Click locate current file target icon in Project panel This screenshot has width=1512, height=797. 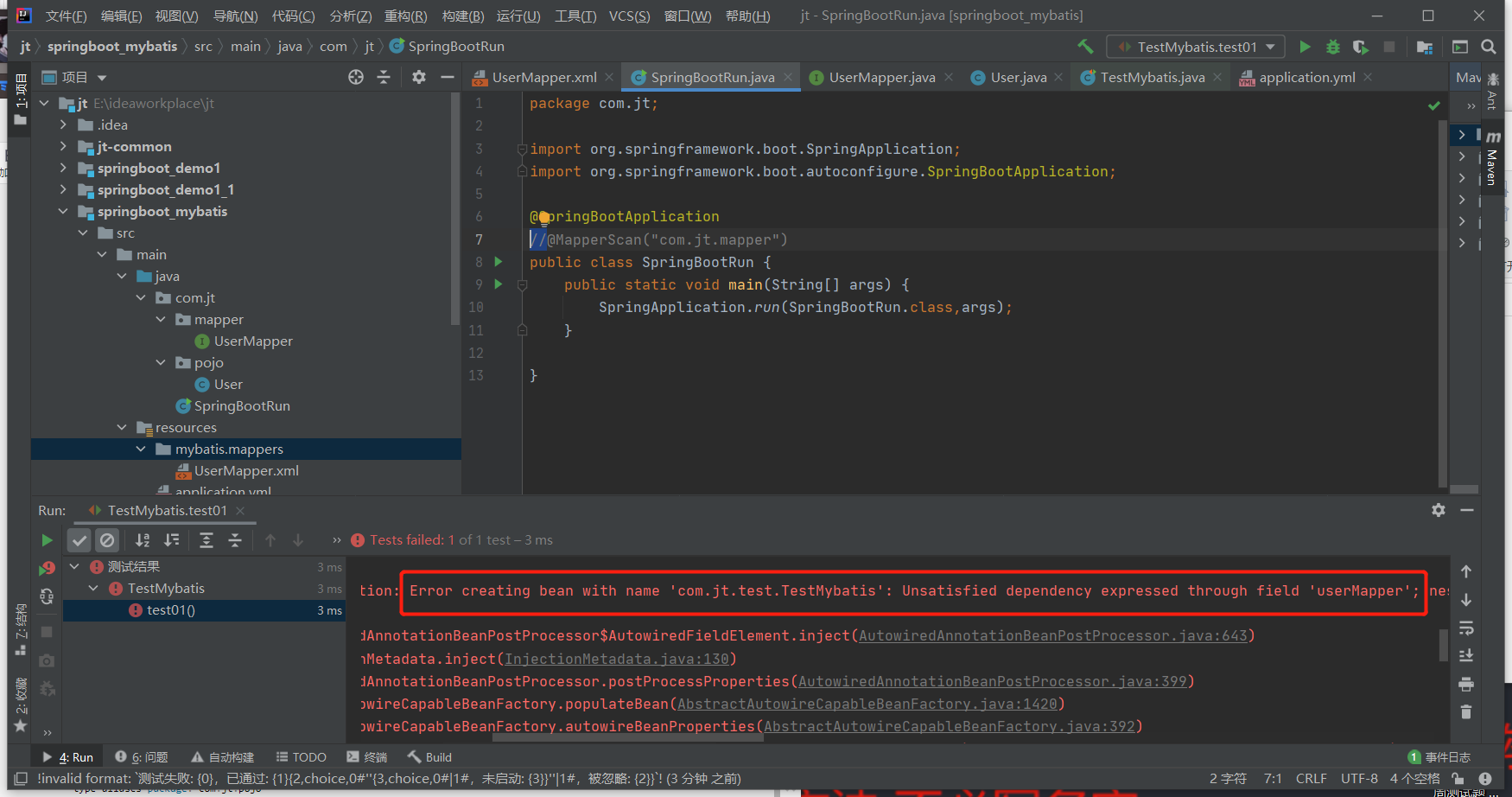356,77
